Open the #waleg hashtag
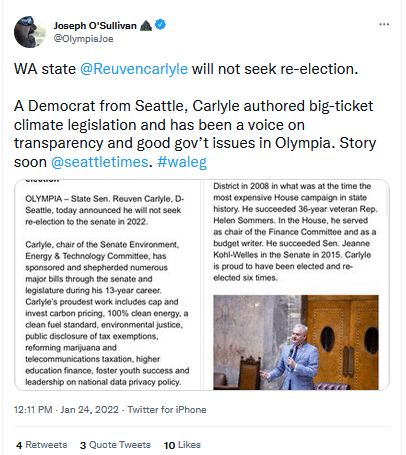Screen dimensions: 406x455 tap(182, 162)
